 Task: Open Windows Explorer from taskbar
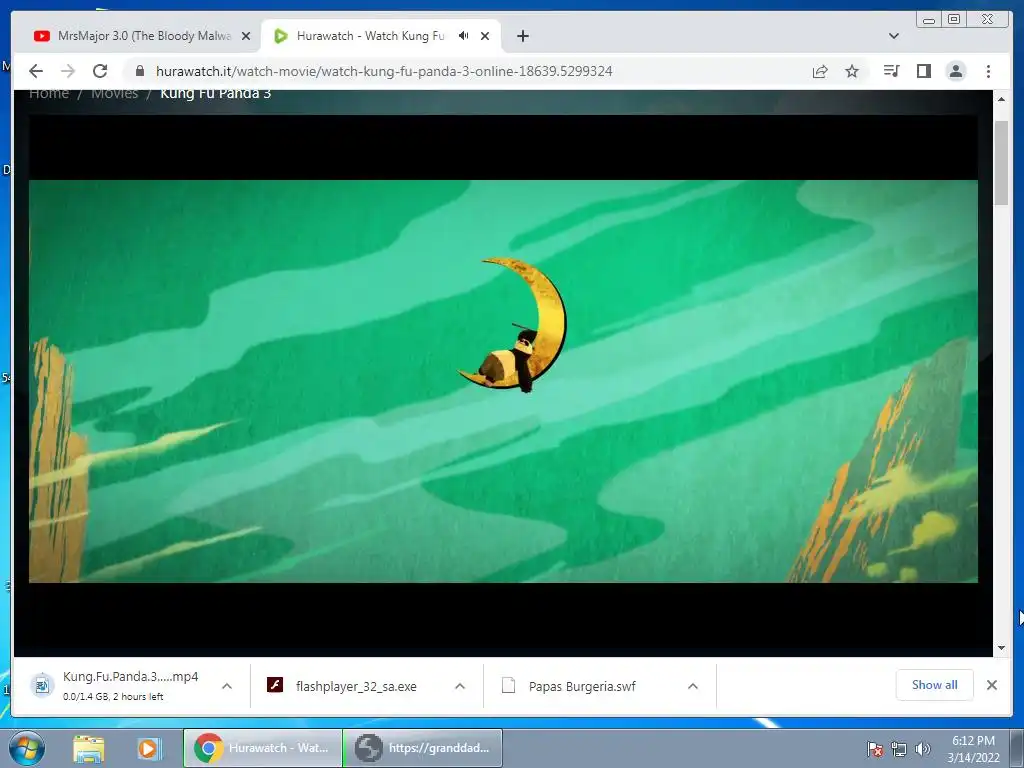coord(89,748)
